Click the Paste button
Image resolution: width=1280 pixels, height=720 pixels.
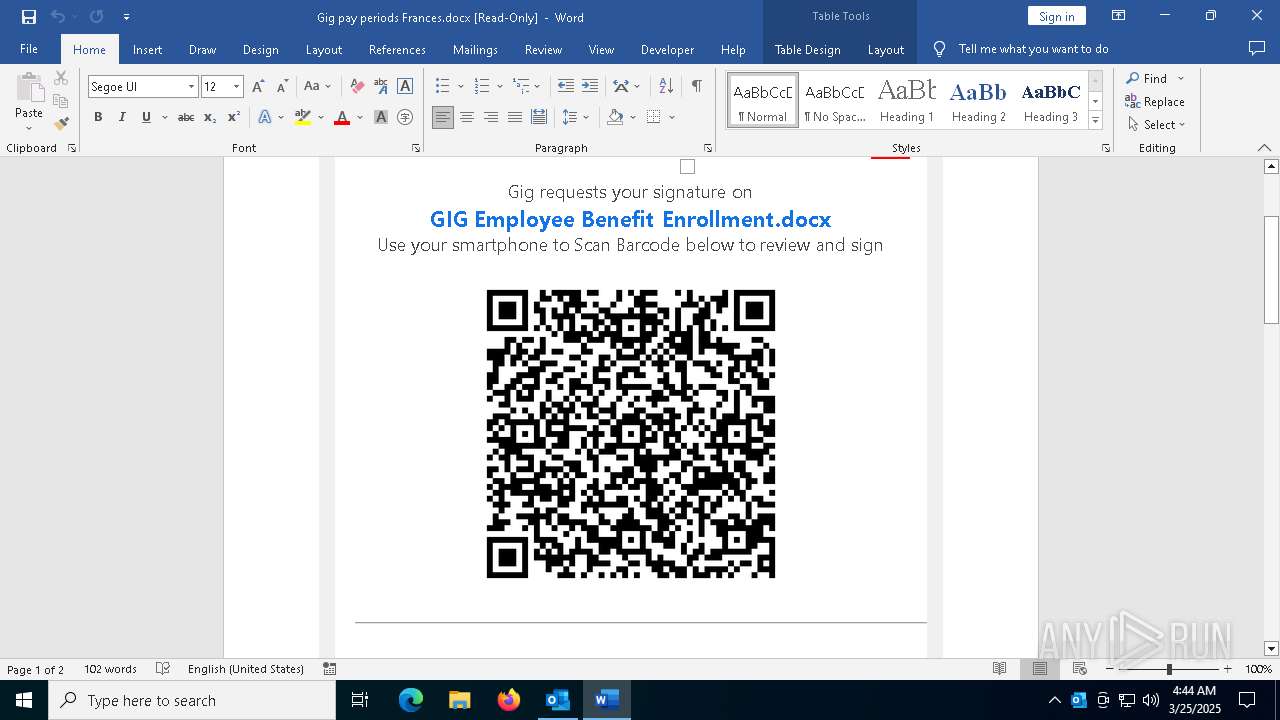[29, 100]
